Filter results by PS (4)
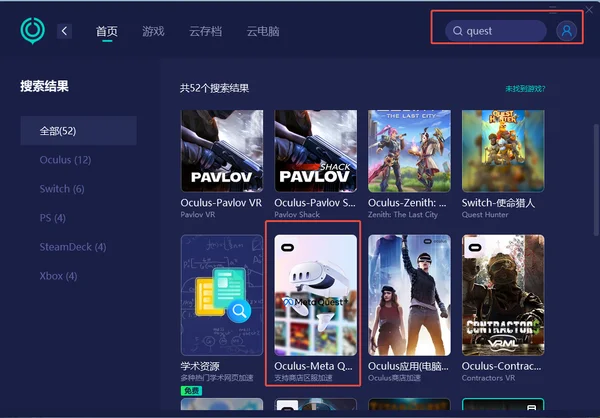Screen dimensions: 600x418 [x=52, y=218]
